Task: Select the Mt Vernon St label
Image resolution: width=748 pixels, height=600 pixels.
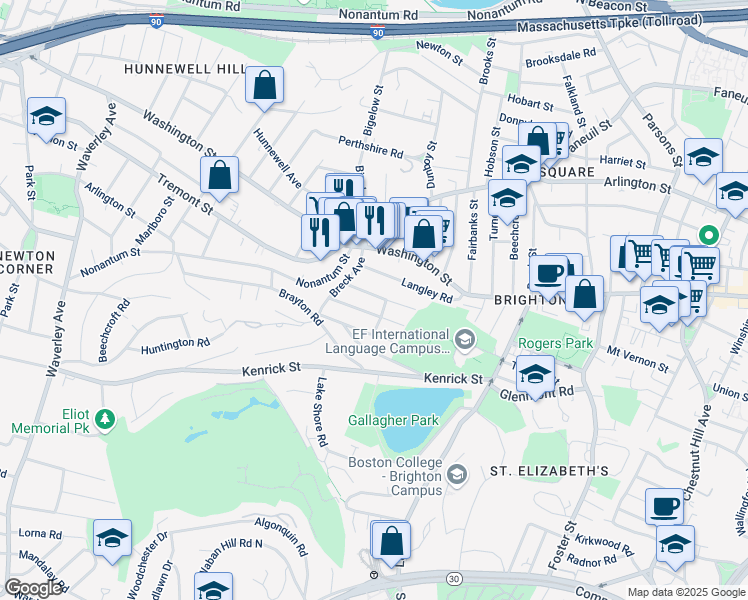Action: click(x=638, y=359)
